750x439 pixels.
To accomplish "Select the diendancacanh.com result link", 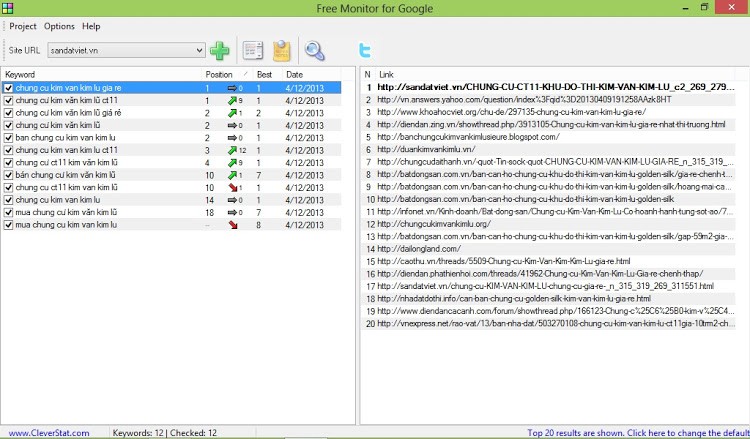I will point(555,311).
